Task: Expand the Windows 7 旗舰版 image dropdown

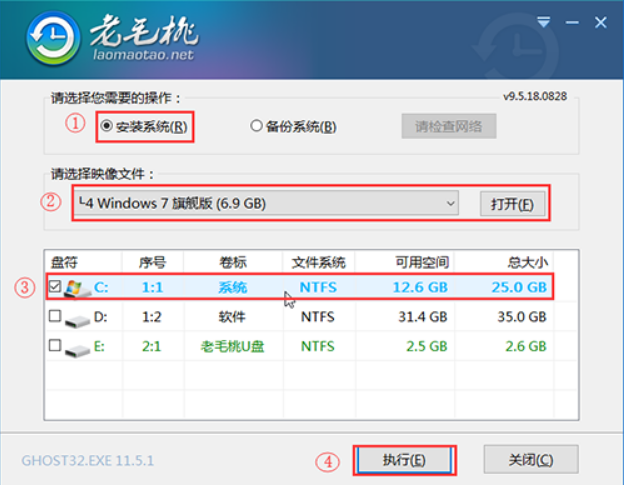Action: coord(451,204)
